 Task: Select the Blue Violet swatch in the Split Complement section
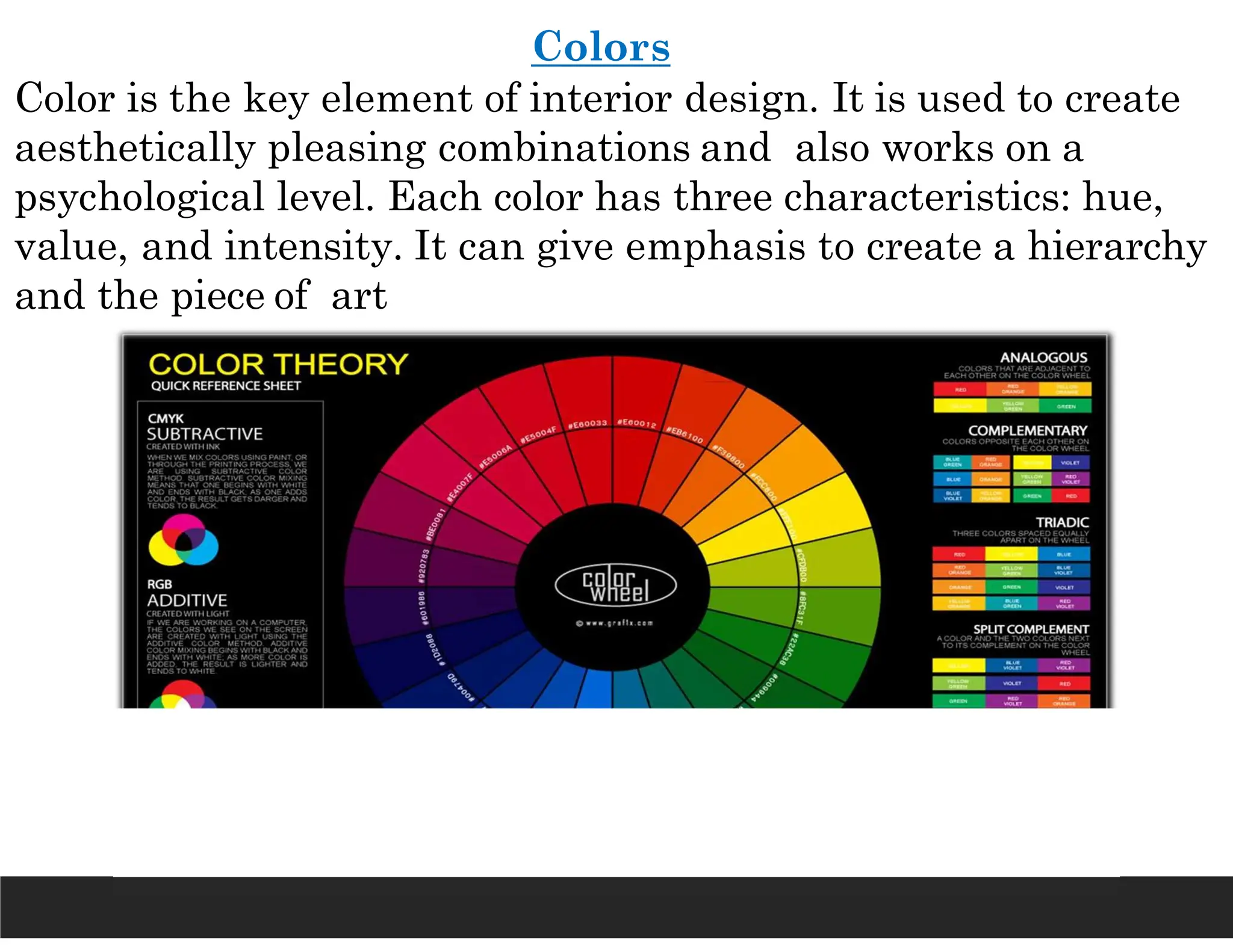point(1012,666)
